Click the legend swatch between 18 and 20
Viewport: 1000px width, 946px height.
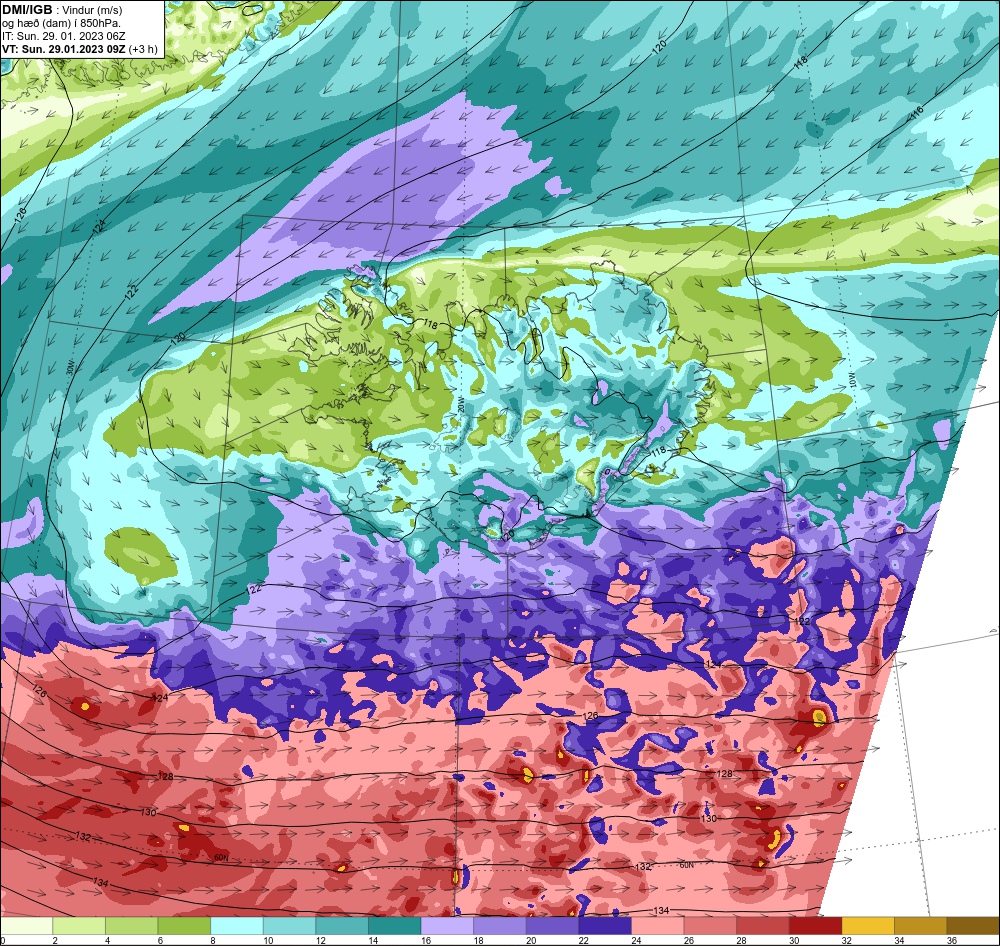(500, 926)
